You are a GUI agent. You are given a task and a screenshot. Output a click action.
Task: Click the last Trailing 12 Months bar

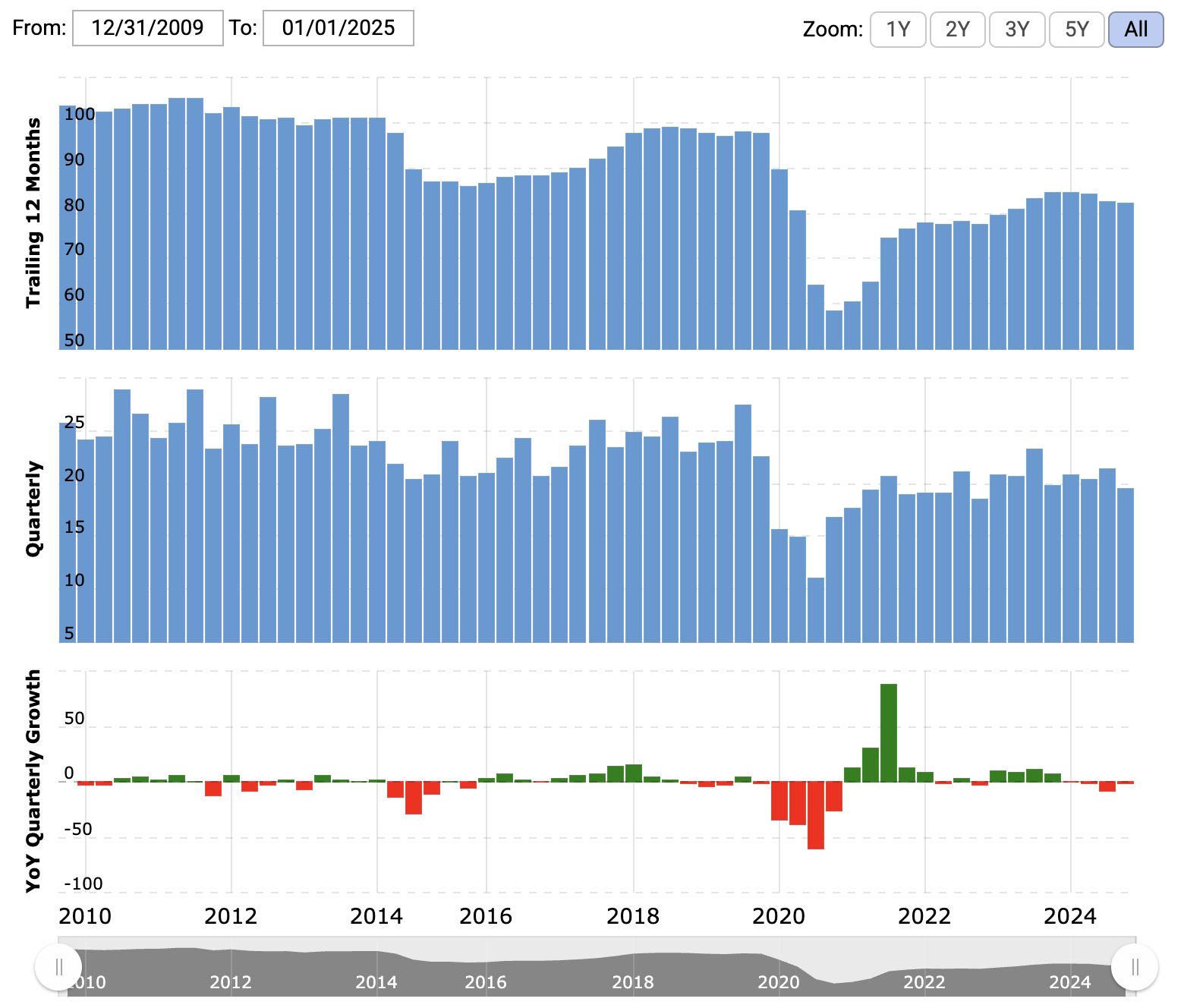click(1126, 276)
